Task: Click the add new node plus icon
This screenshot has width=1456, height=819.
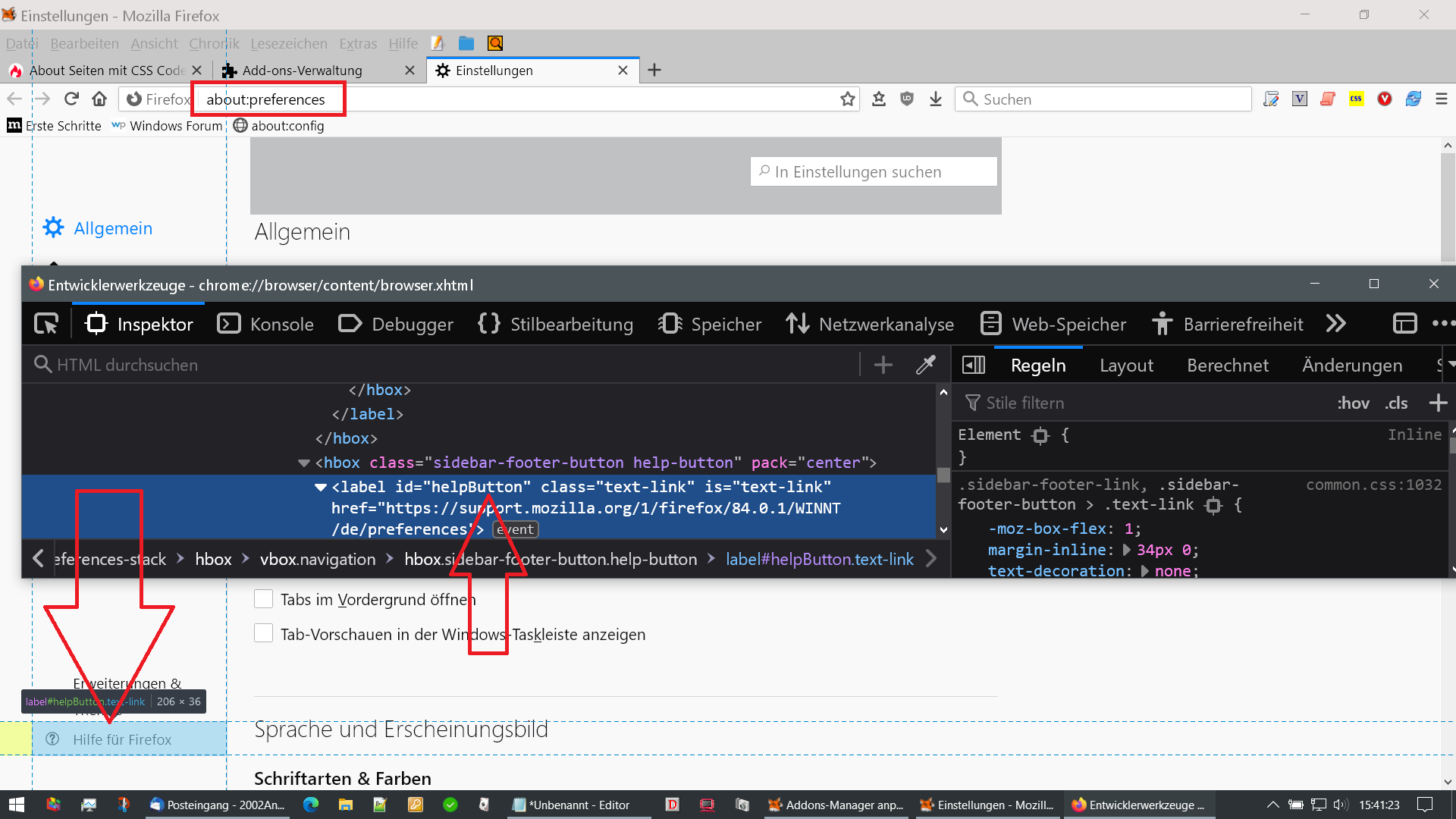Action: coord(883,366)
